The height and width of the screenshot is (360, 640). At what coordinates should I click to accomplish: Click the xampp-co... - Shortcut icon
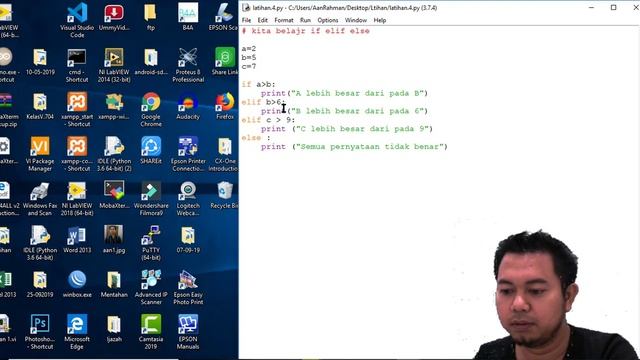point(77,153)
